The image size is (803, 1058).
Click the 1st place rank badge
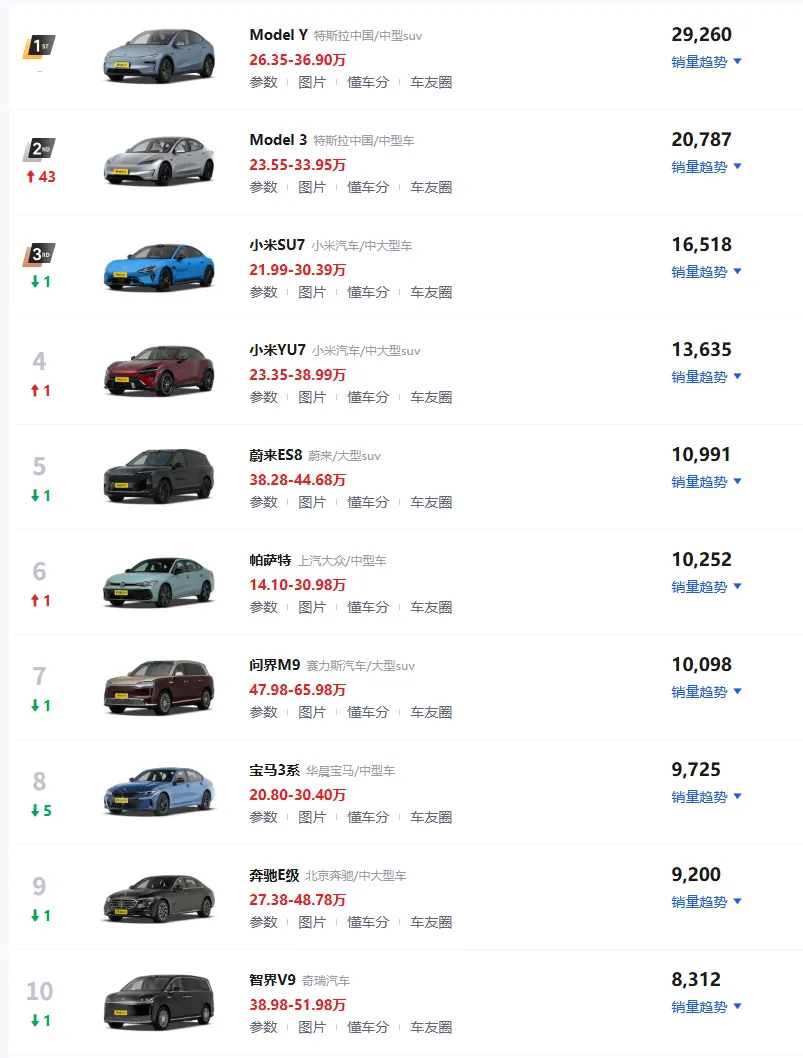tap(39, 47)
